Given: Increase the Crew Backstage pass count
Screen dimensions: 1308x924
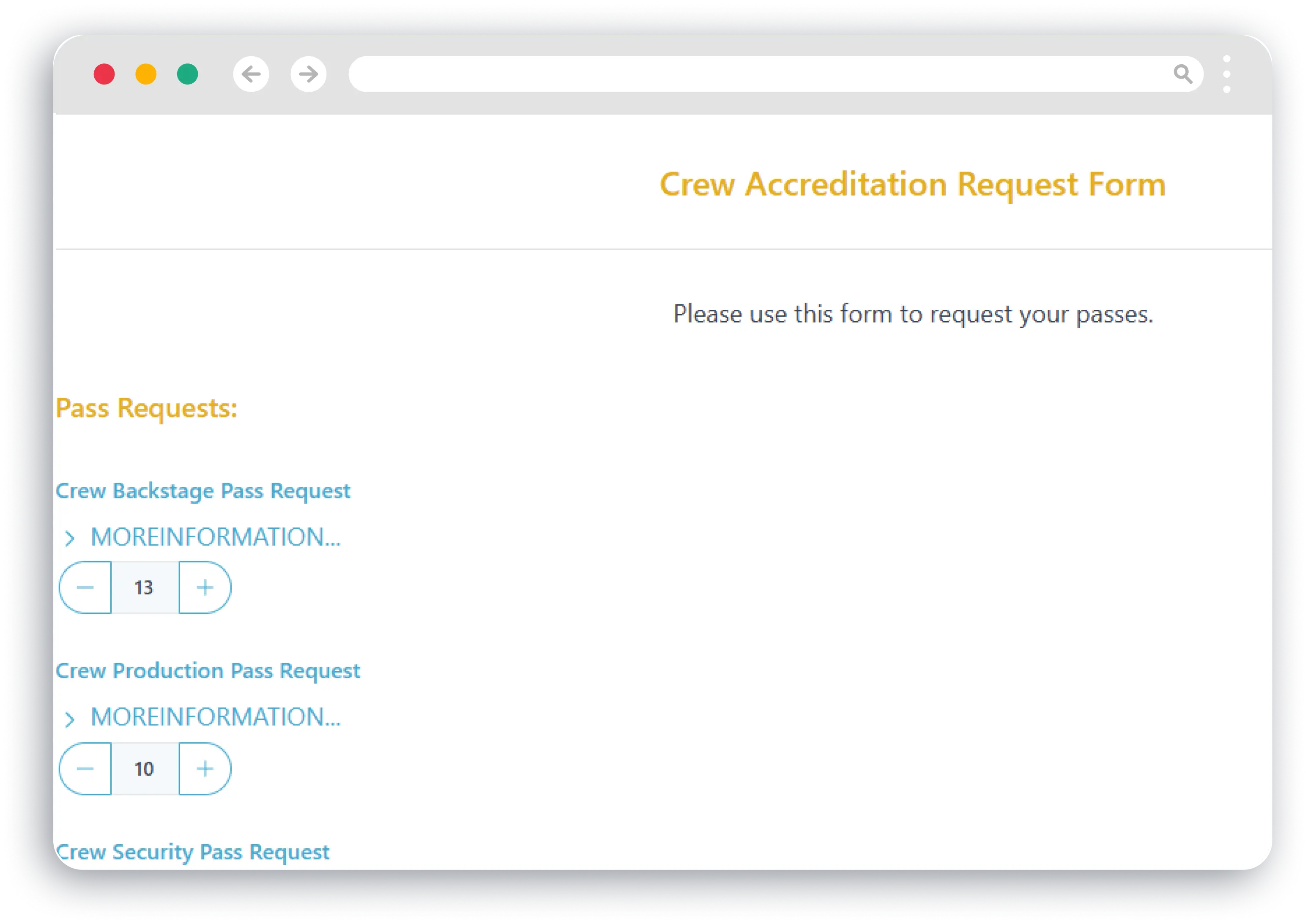Looking at the screenshot, I should pyautogui.click(x=205, y=587).
